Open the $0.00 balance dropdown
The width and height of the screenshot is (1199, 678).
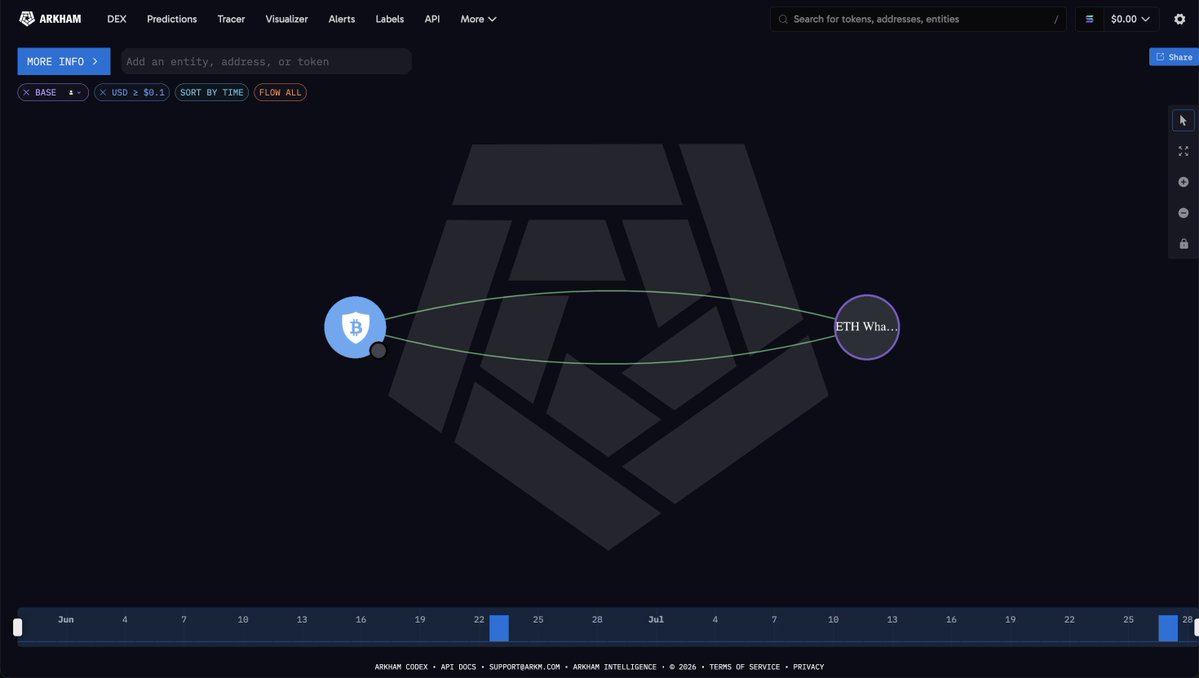(x=1130, y=19)
